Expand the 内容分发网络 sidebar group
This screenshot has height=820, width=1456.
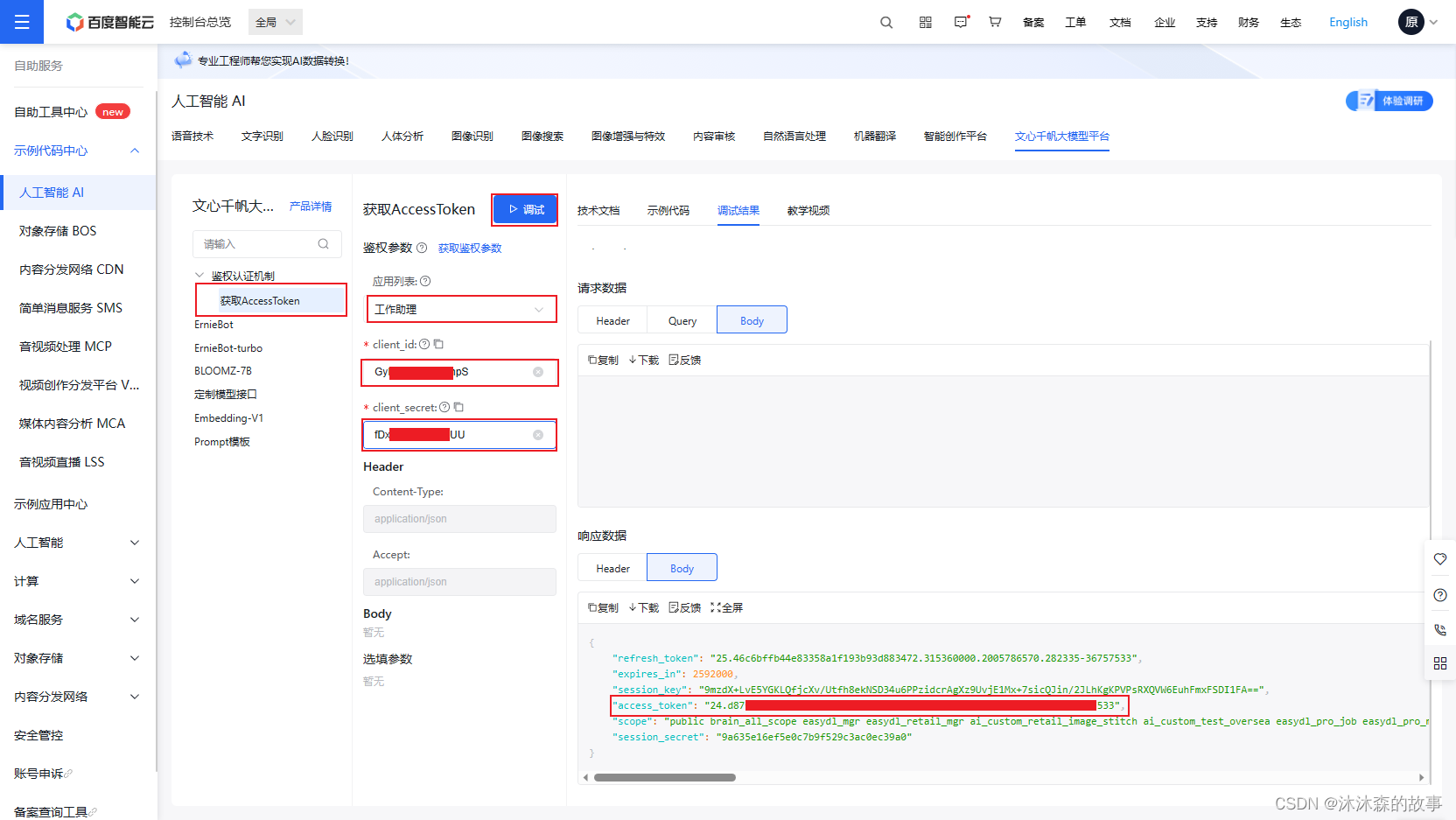[x=135, y=697]
